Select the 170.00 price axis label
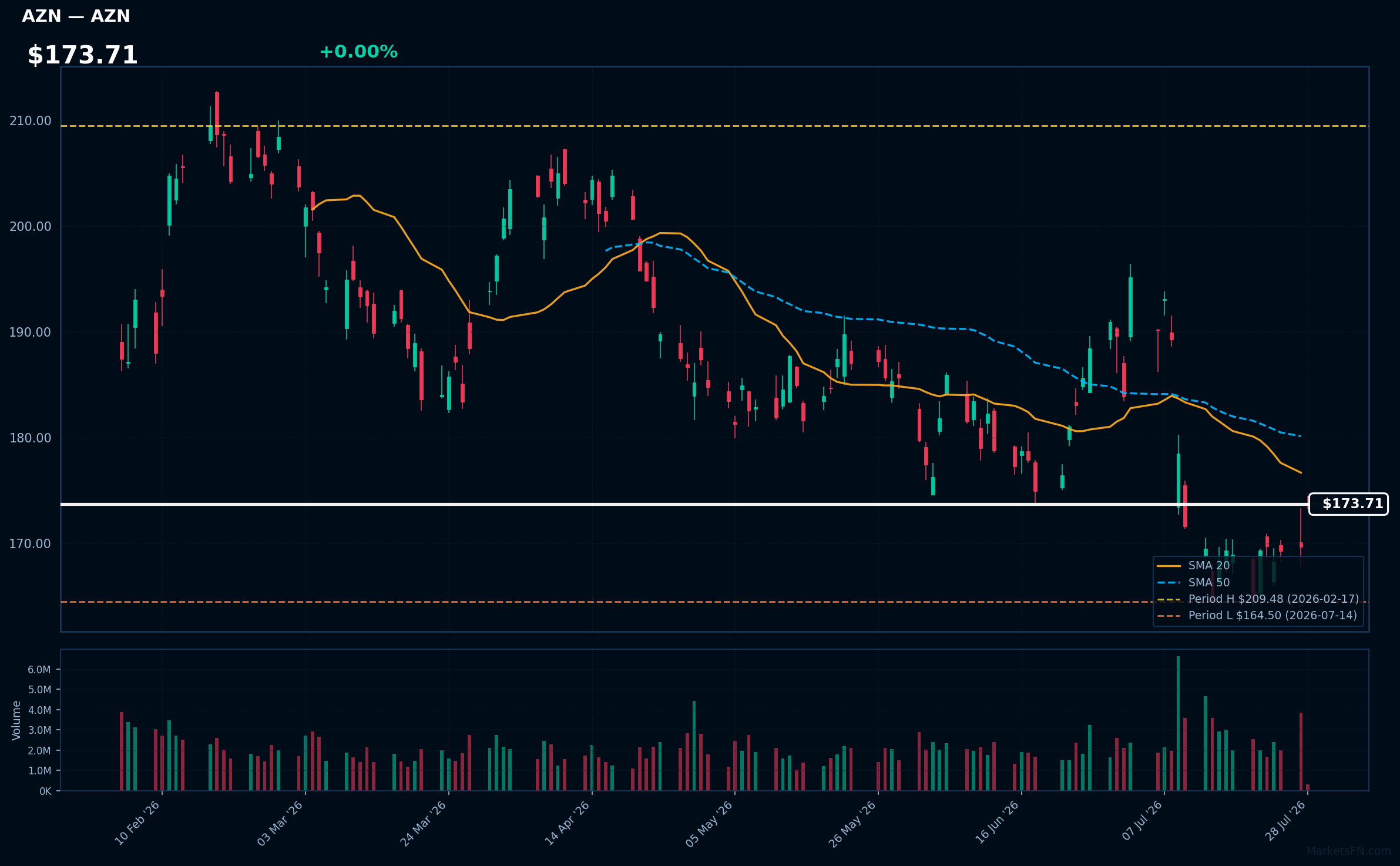Image resolution: width=1400 pixels, height=866 pixels. pos(31,544)
